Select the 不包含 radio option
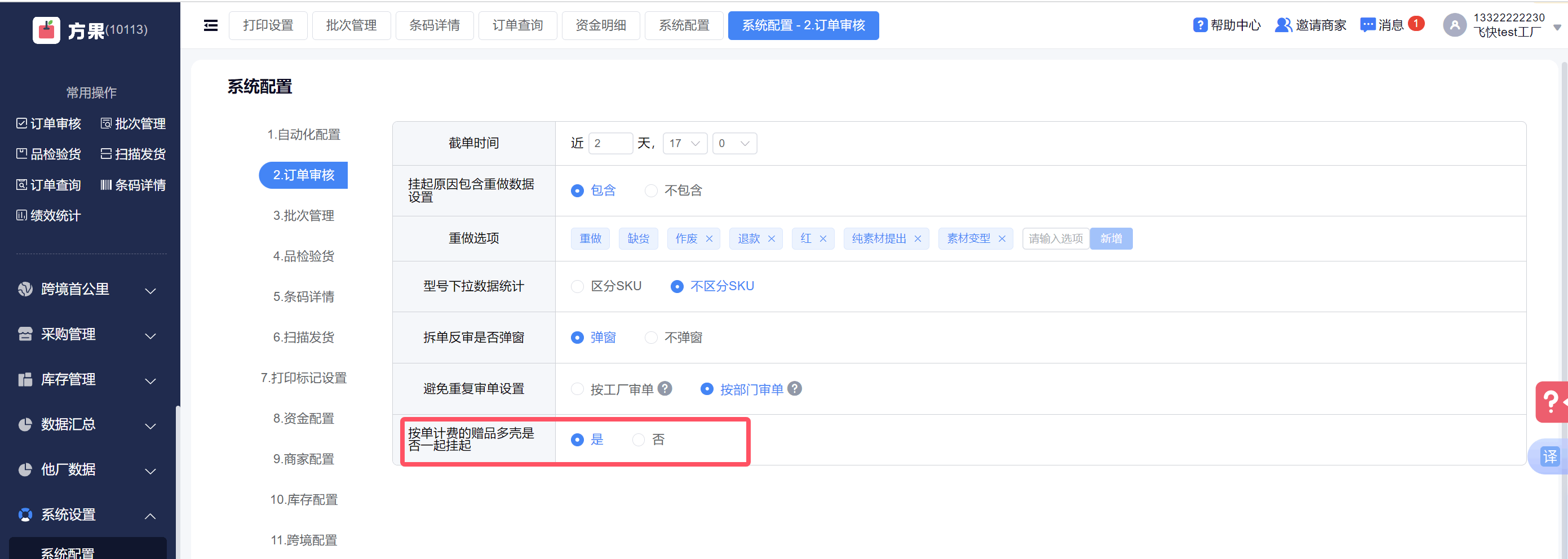Viewport: 1568px width, 559px height. pos(652,191)
